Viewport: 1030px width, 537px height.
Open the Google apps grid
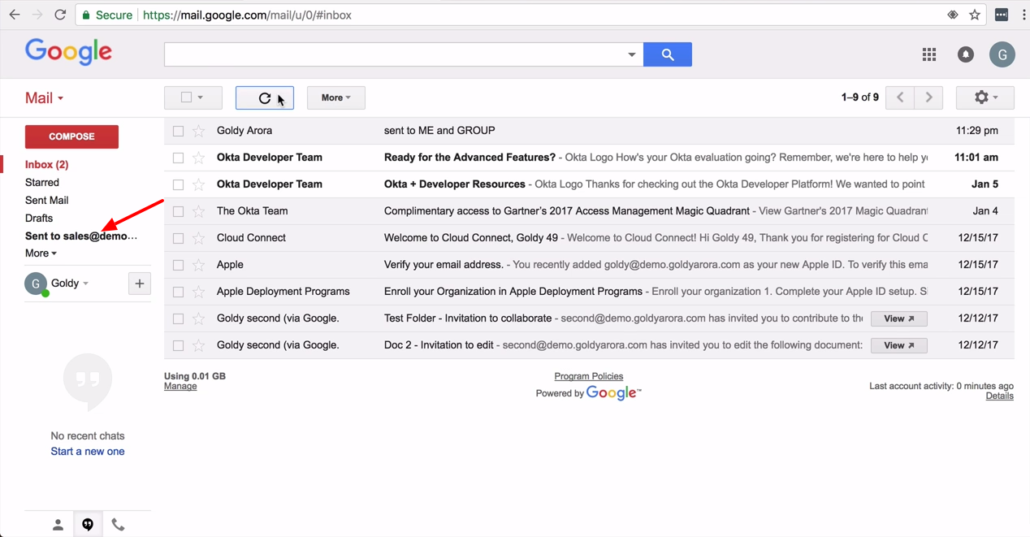929,55
